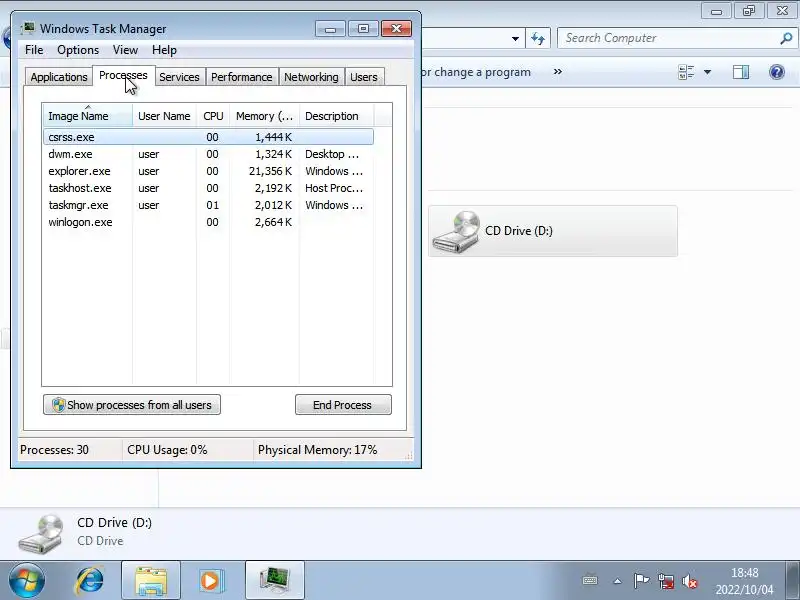Select CD Drive (D:) in Explorer
The width and height of the screenshot is (800, 600).
click(553, 231)
